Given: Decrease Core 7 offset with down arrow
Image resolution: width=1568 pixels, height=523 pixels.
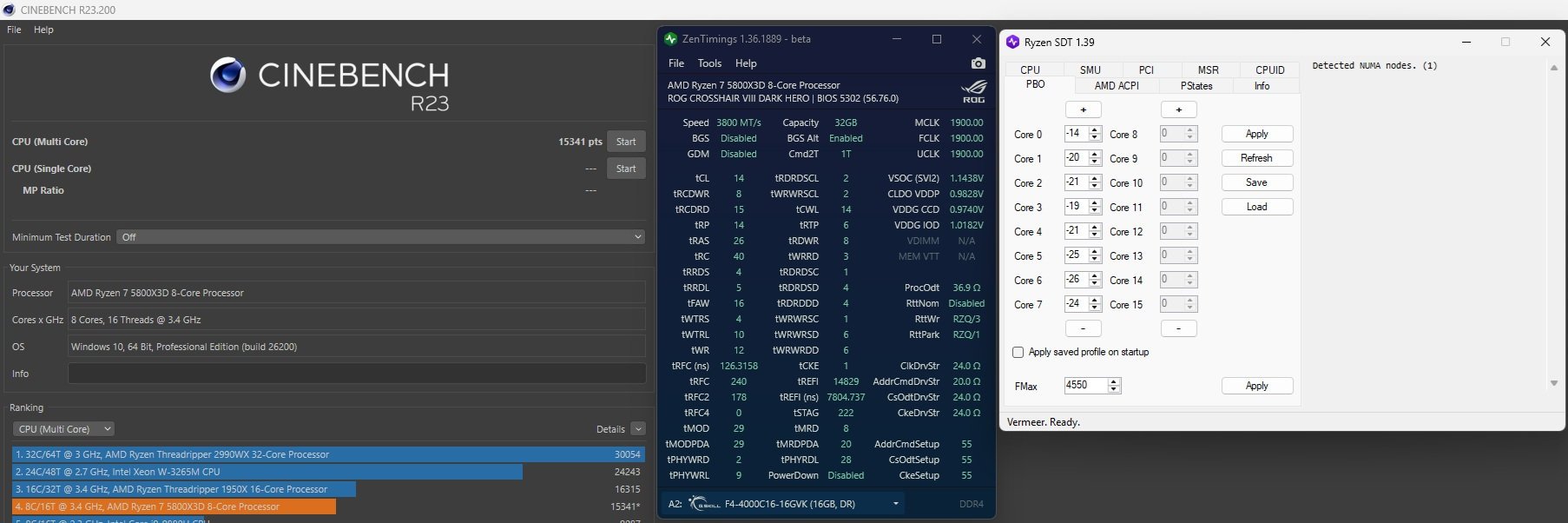Looking at the screenshot, I should pyautogui.click(x=1095, y=308).
